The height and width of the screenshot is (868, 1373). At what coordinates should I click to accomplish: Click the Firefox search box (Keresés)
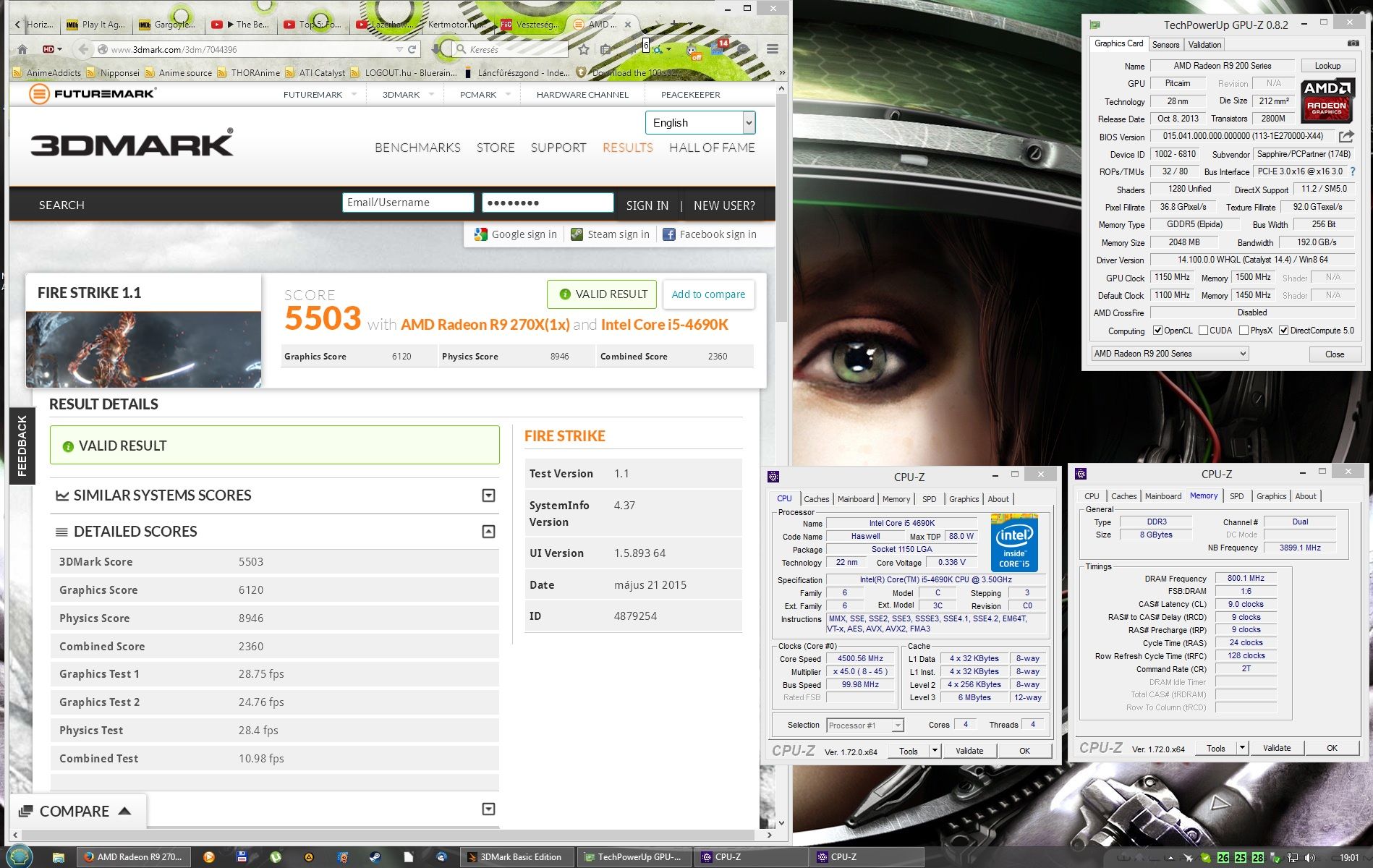click(510, 49)
